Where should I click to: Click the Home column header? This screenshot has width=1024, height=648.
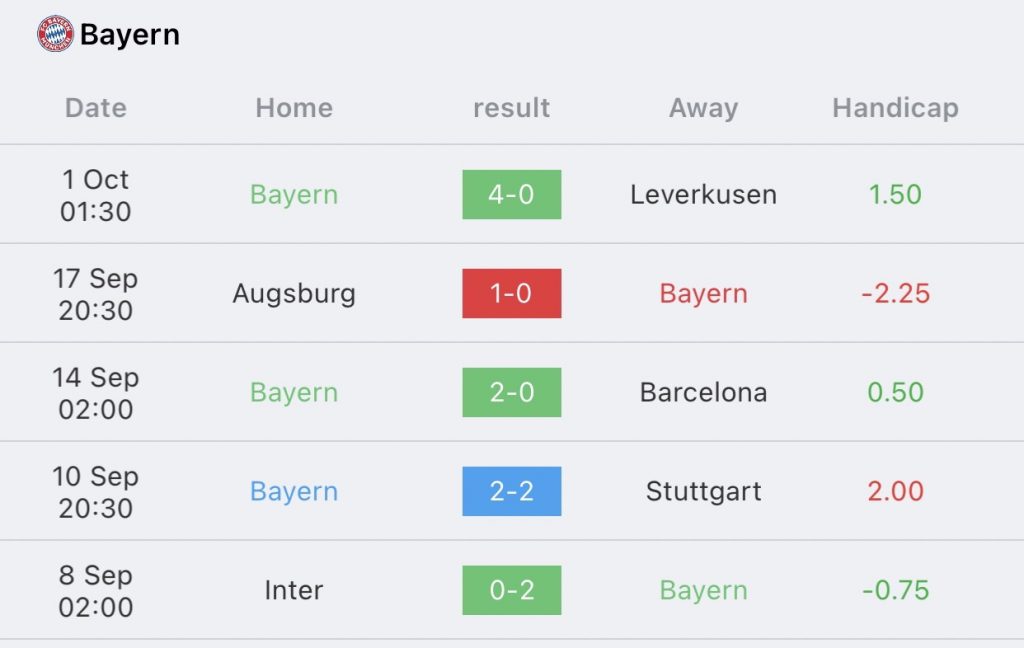coord(294,108)
